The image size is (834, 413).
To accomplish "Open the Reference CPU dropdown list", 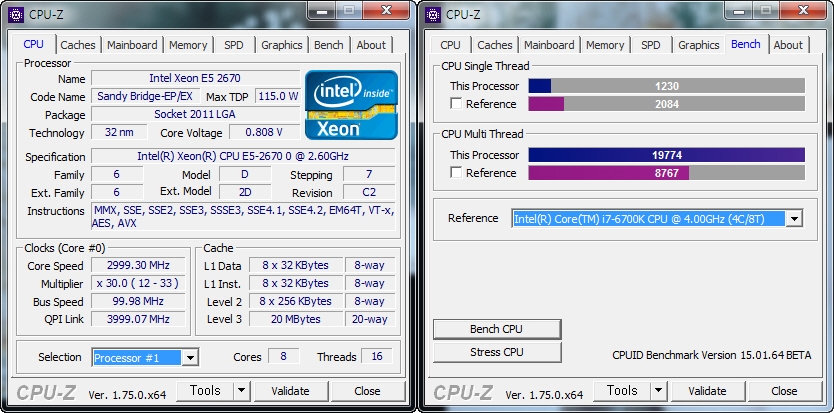I will click(794, 218).
